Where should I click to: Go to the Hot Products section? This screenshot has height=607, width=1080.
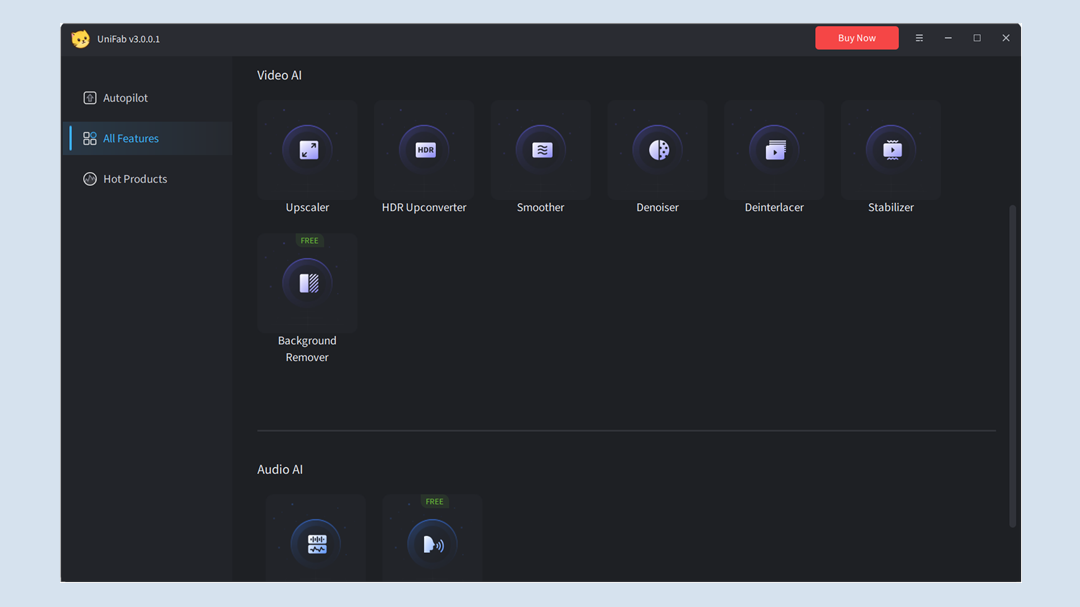135,179
